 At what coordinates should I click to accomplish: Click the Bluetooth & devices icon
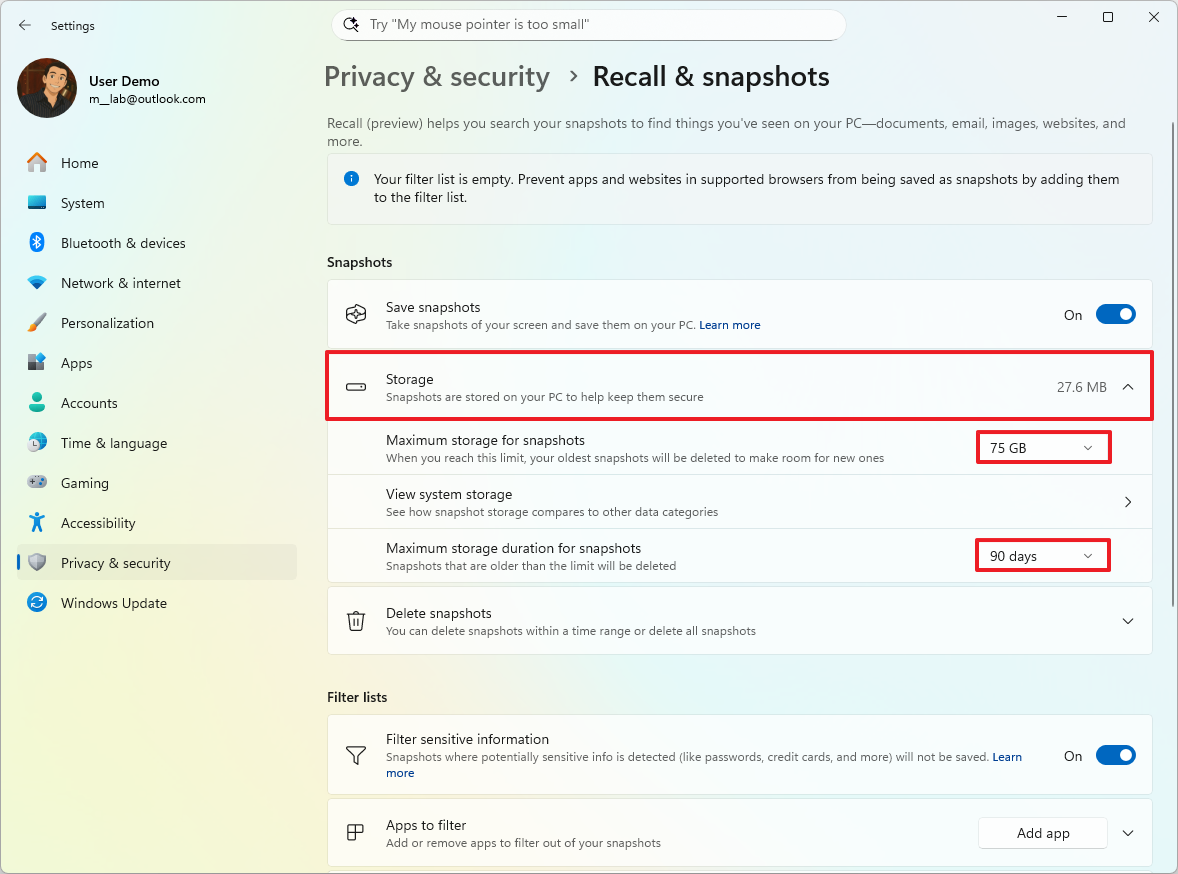tap(37, 243)
